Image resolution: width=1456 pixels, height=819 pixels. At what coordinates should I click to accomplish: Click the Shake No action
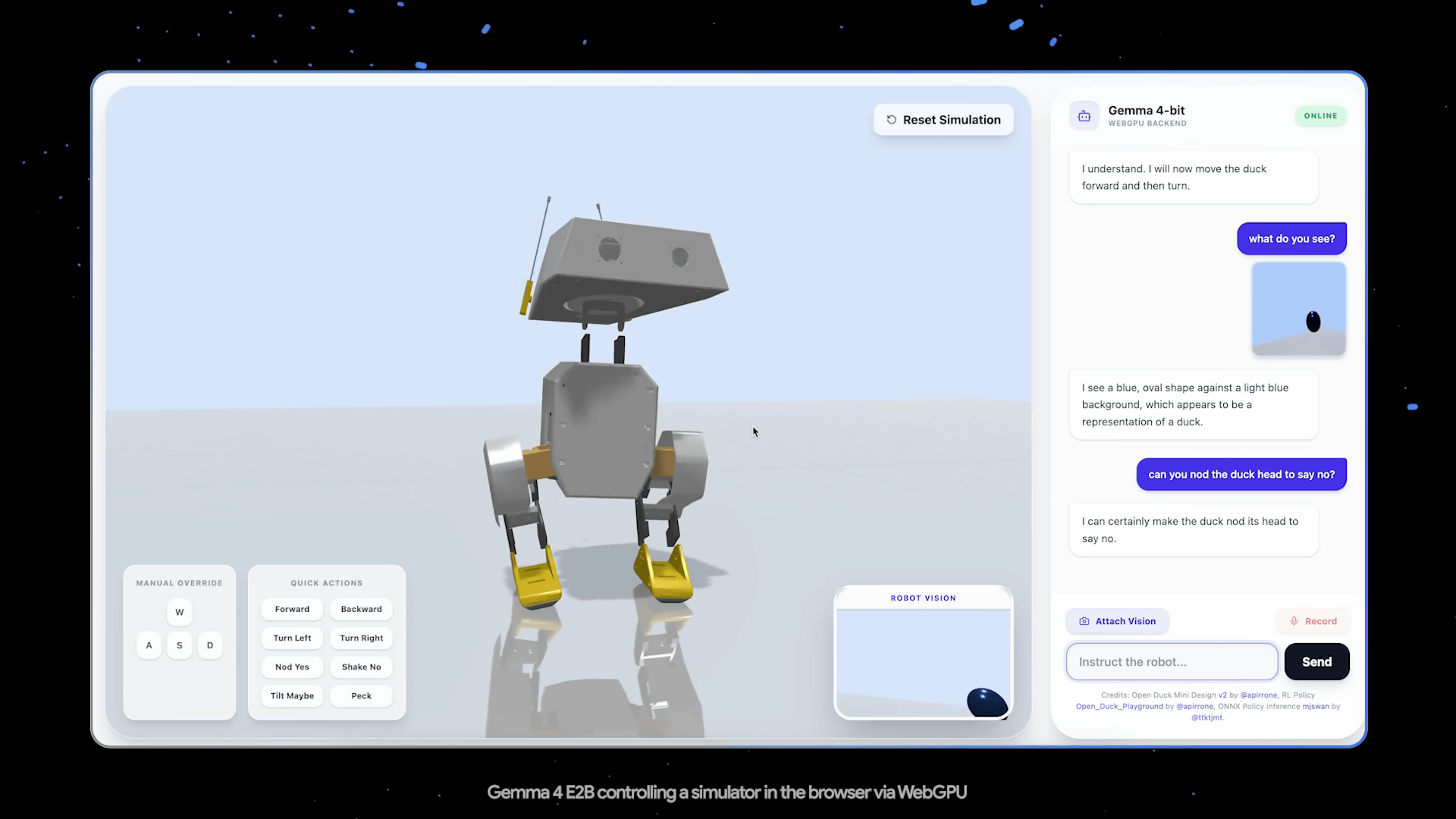point(361,667)
